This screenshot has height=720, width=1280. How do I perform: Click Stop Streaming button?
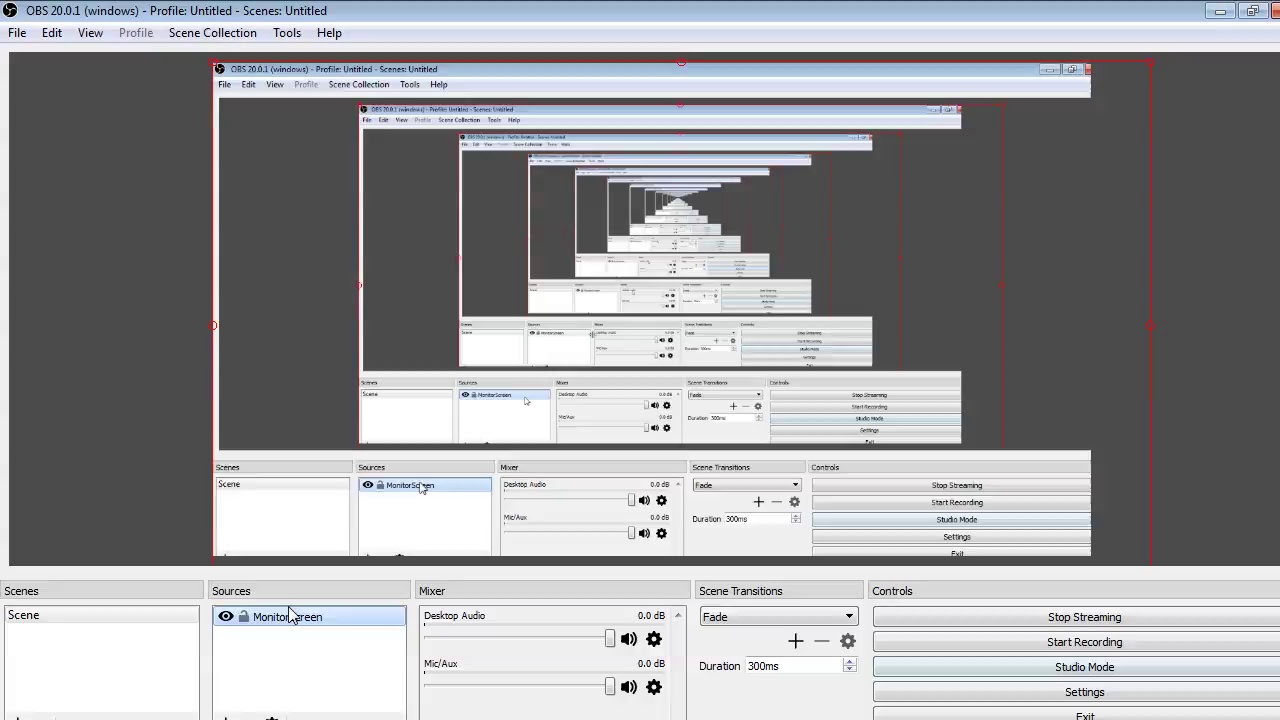(1084, 617)
